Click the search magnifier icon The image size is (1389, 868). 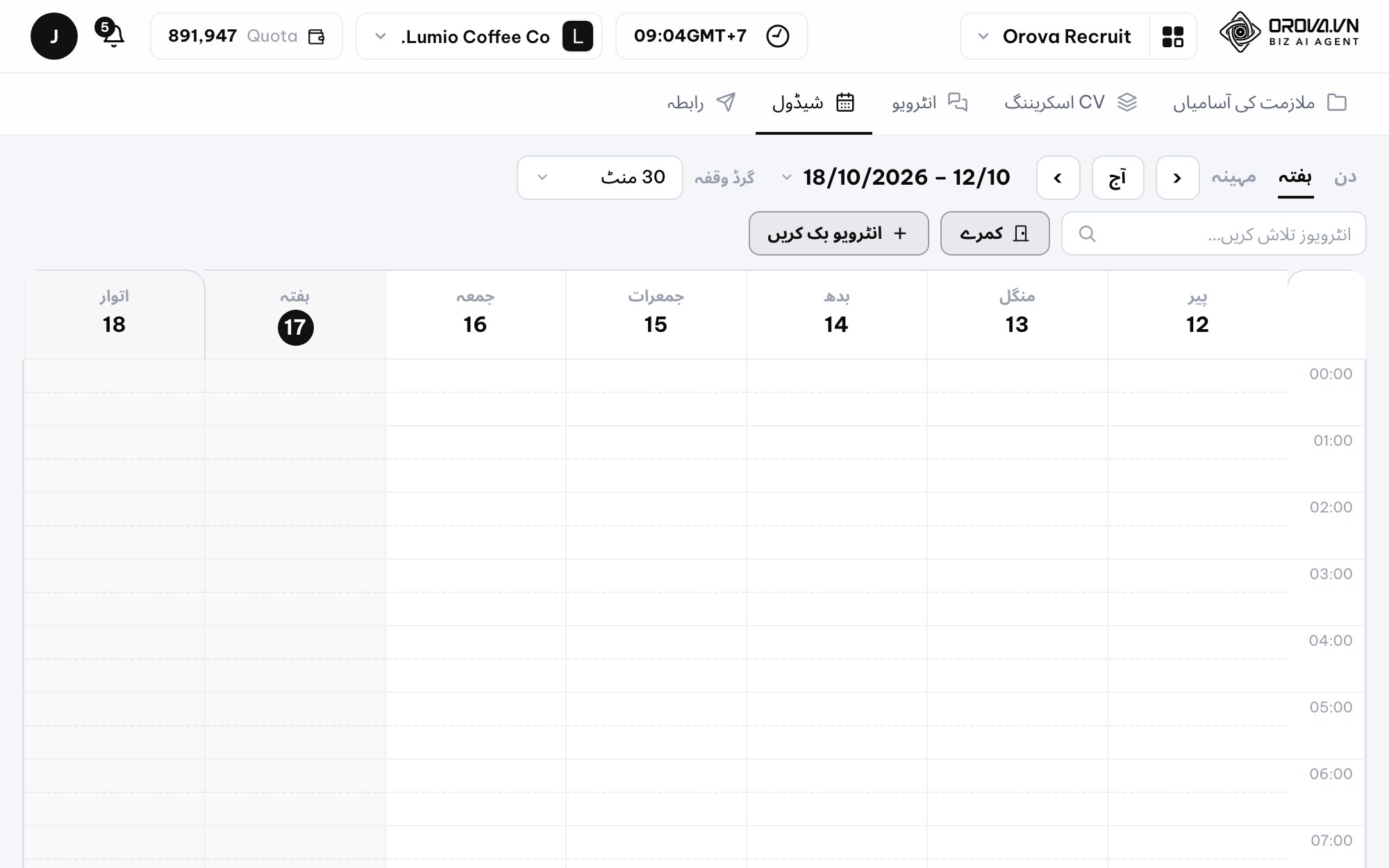tap(1088, 234)
